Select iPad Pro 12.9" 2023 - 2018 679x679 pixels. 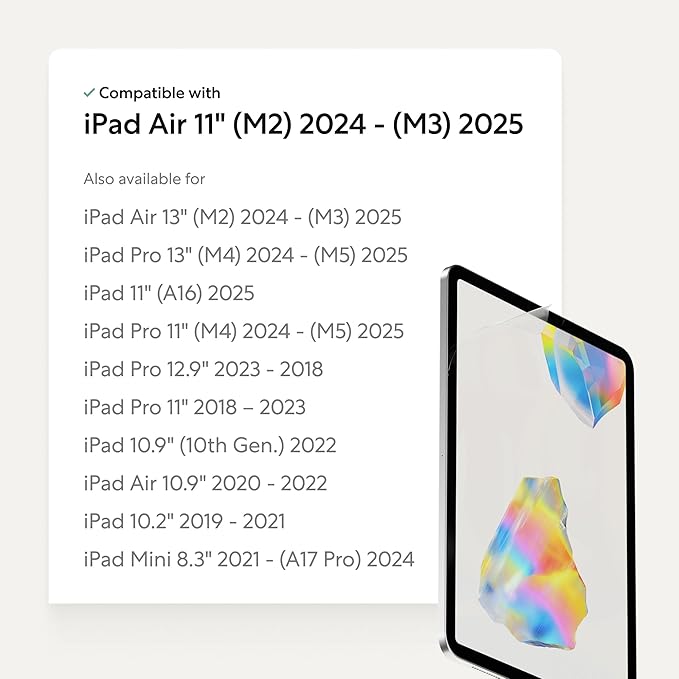[203, 369]
